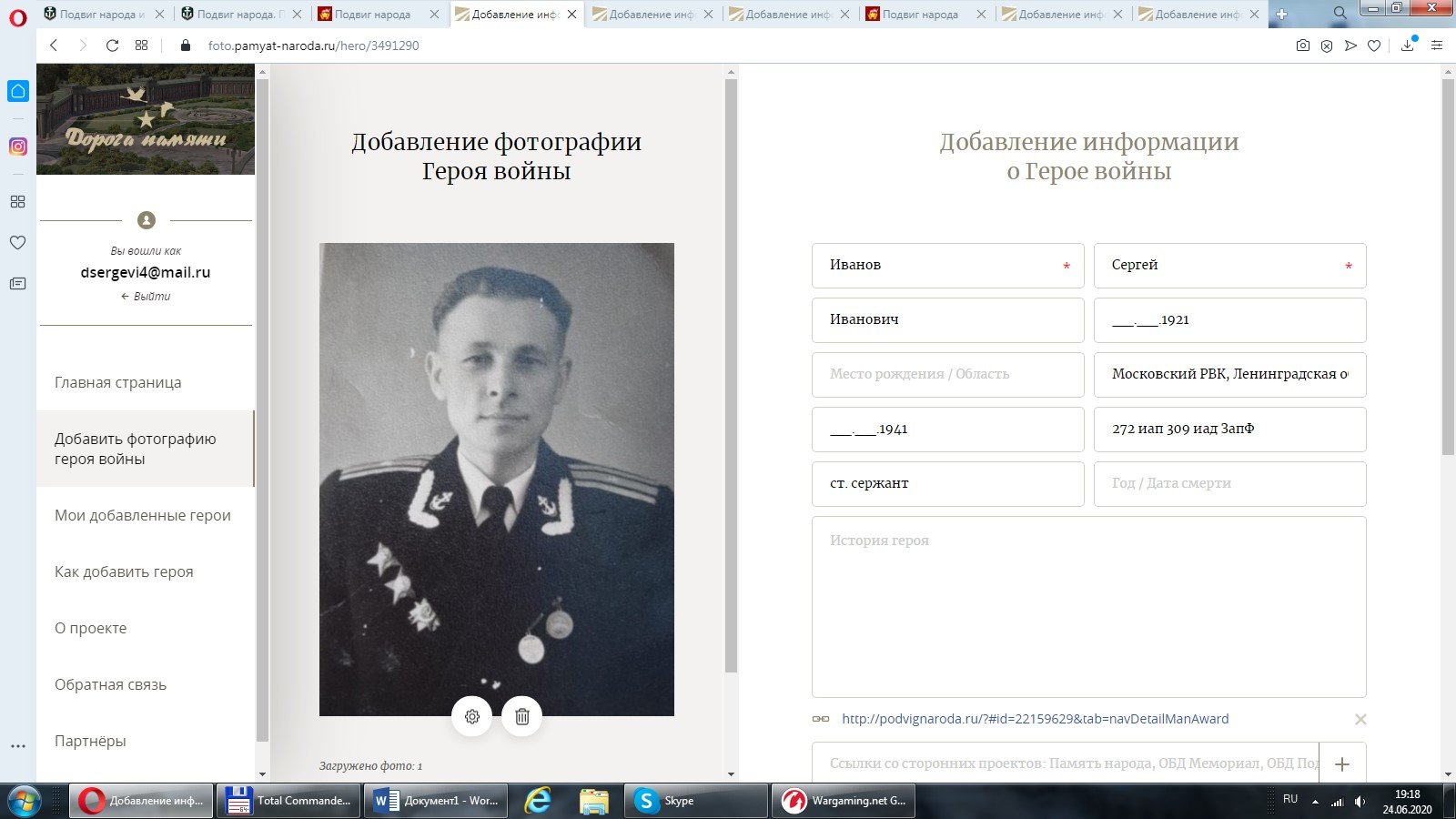Delete the uploaded photo with trash icon
The width and height of the screenshot is (1456, 819).
point(521,716)
